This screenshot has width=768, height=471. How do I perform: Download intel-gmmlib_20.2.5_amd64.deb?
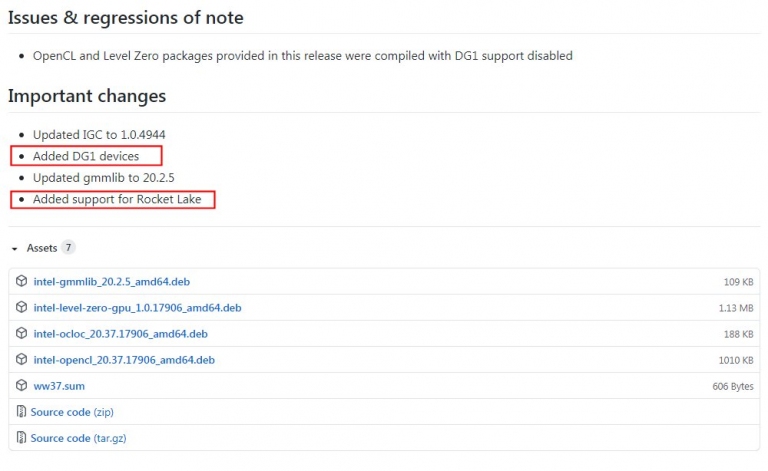click(x=112, y=282)
